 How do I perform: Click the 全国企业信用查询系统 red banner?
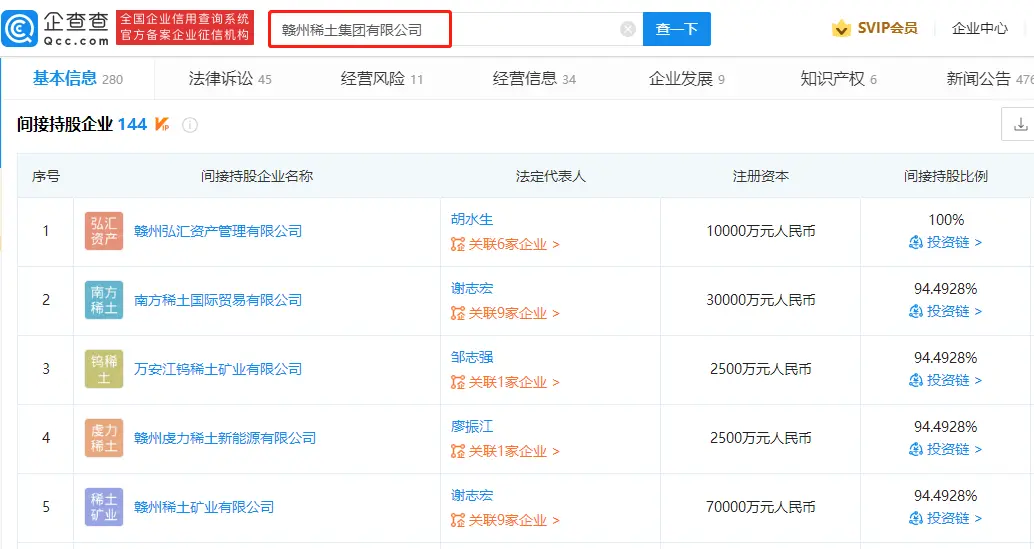click(x=185, y=28)
